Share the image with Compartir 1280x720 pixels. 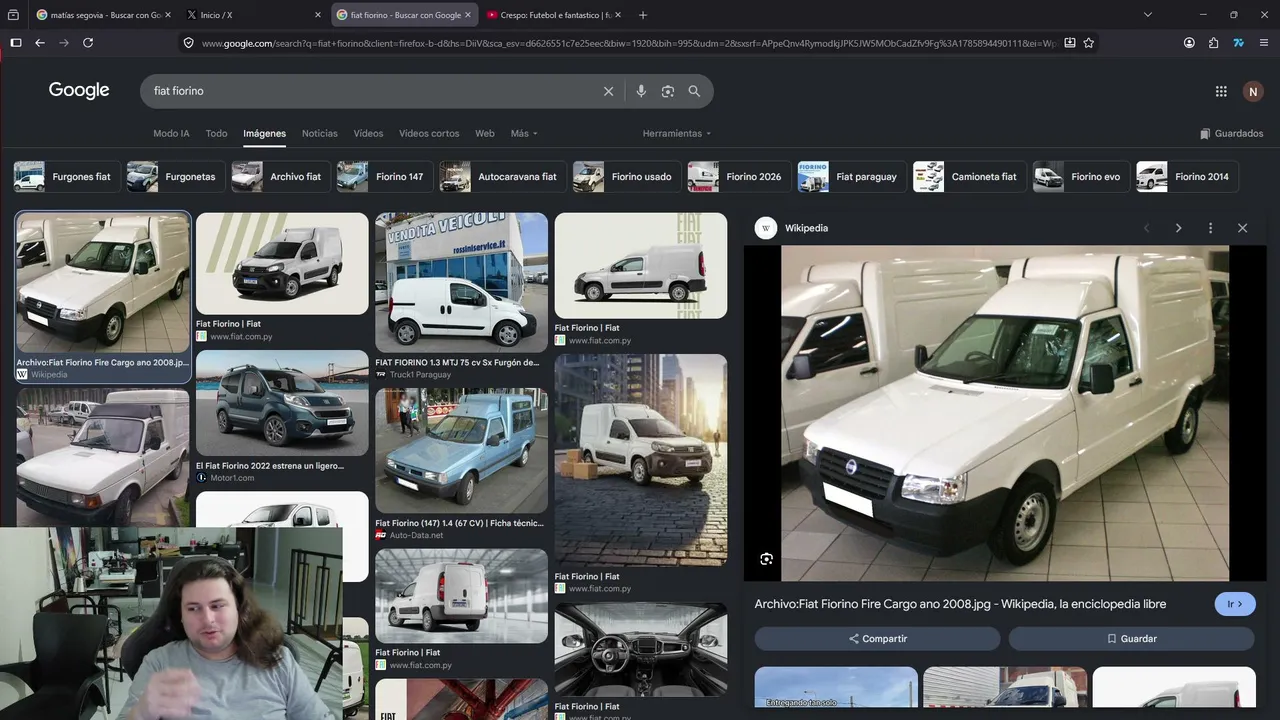(877, 639)
